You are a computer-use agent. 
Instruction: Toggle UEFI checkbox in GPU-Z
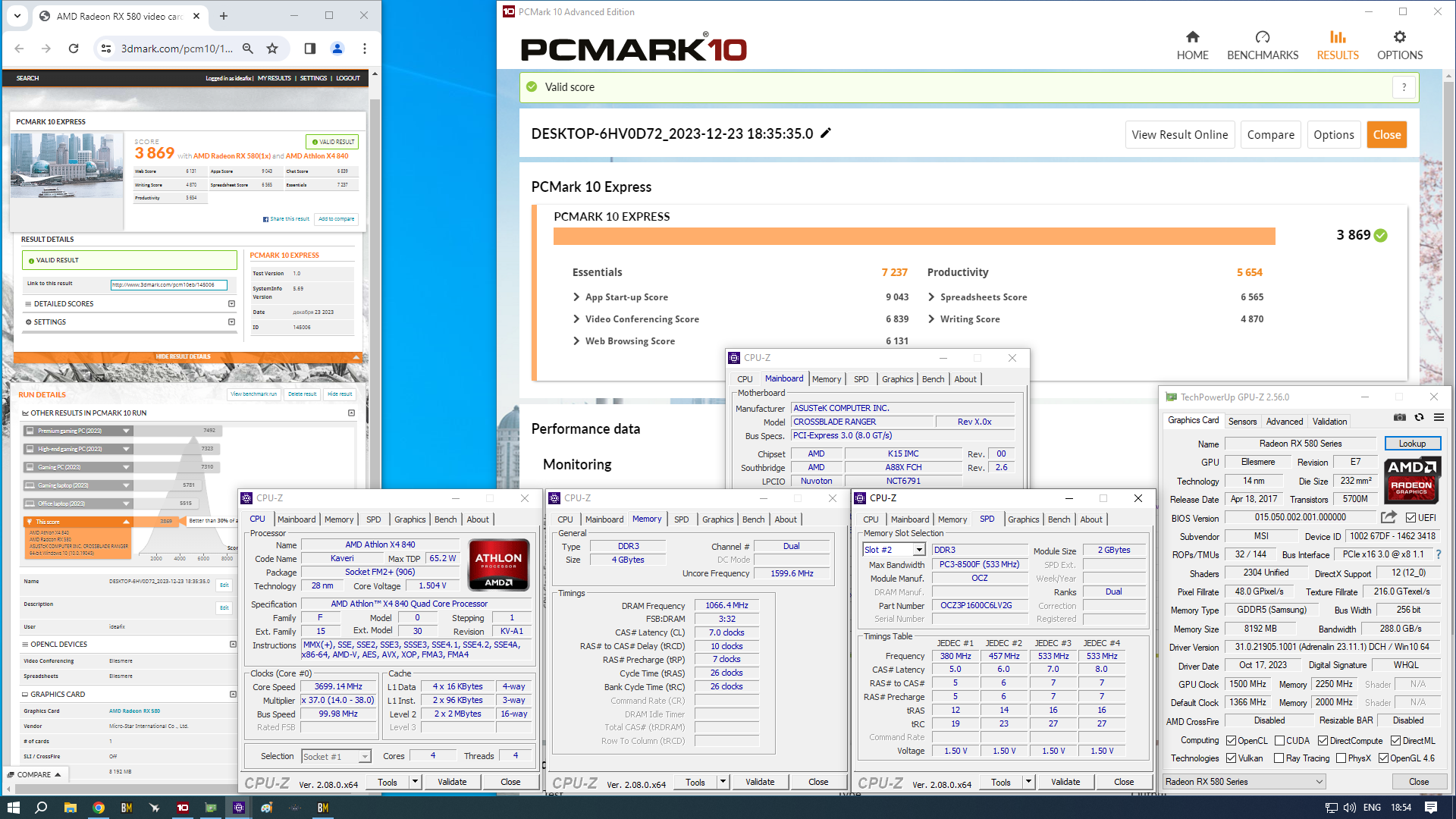point(1410,517)
